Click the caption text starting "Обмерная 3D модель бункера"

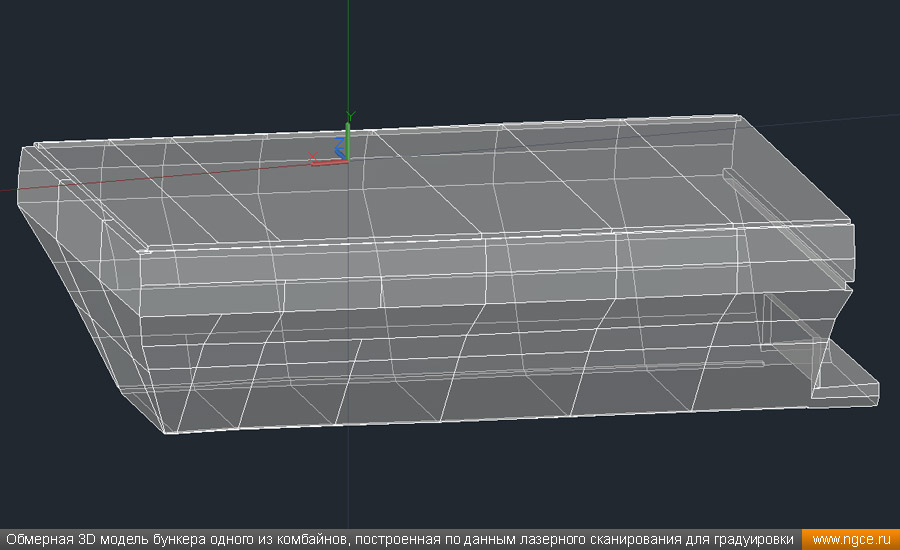point(399,540)
